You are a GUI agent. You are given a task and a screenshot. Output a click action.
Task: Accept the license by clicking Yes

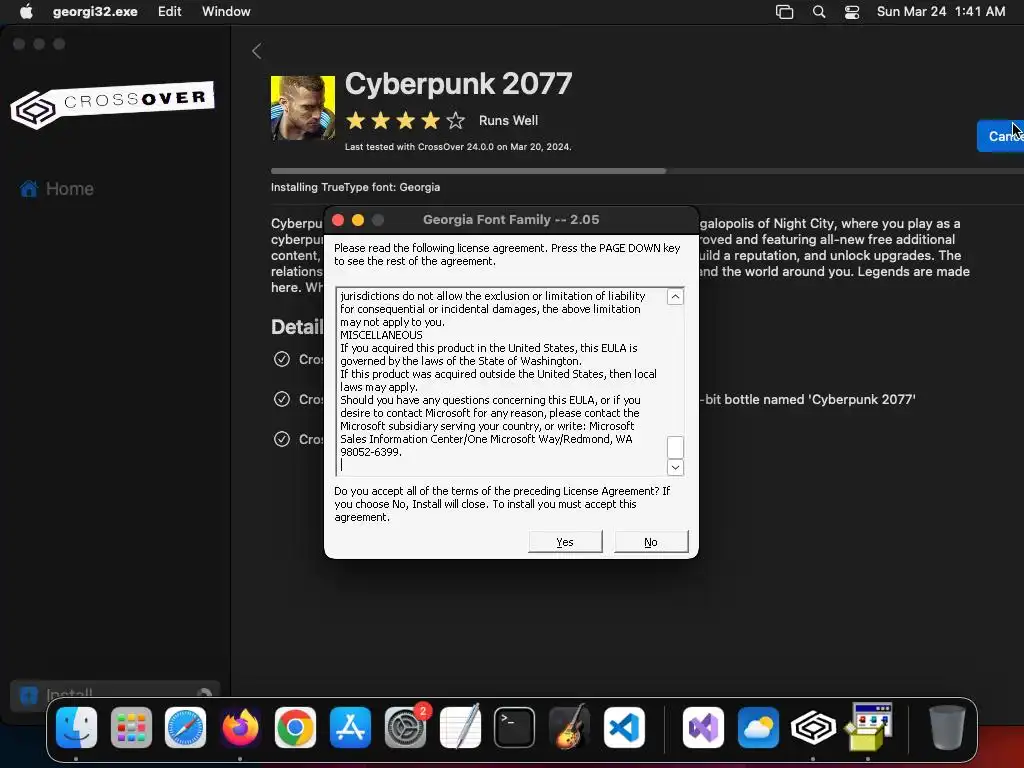(x=565, y=542)
